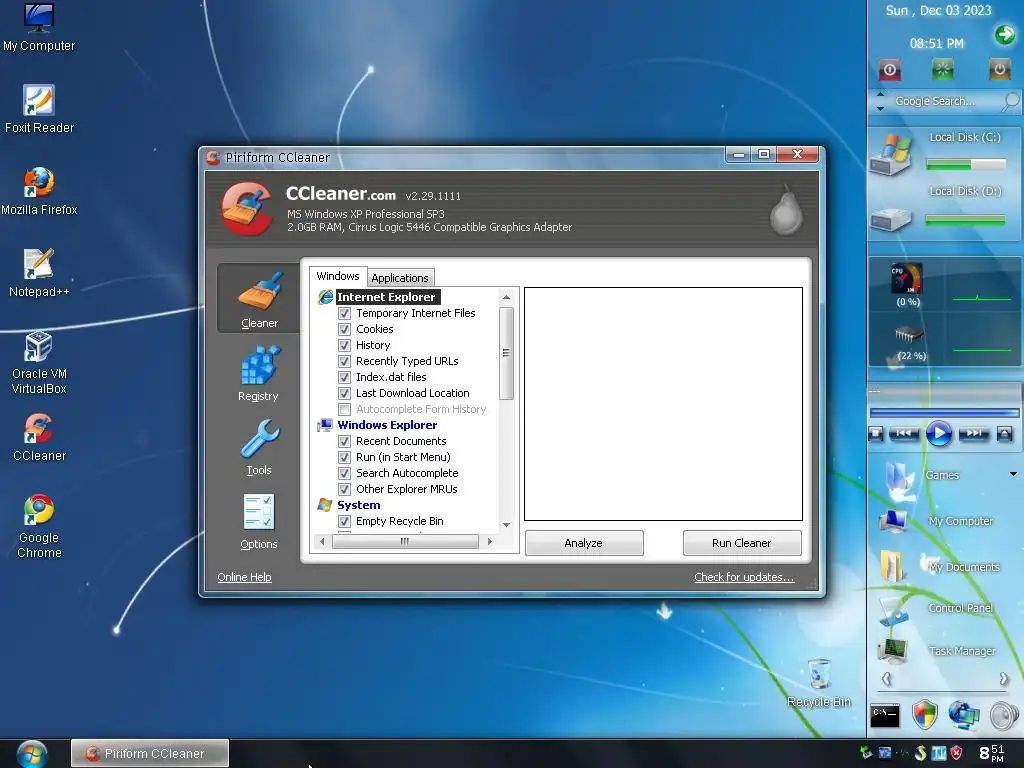Image resolution: width=1024 pixels, height=768 pixels.
Task: Click the cleaner list scroll-down arrow
Action: click(506, 525)
